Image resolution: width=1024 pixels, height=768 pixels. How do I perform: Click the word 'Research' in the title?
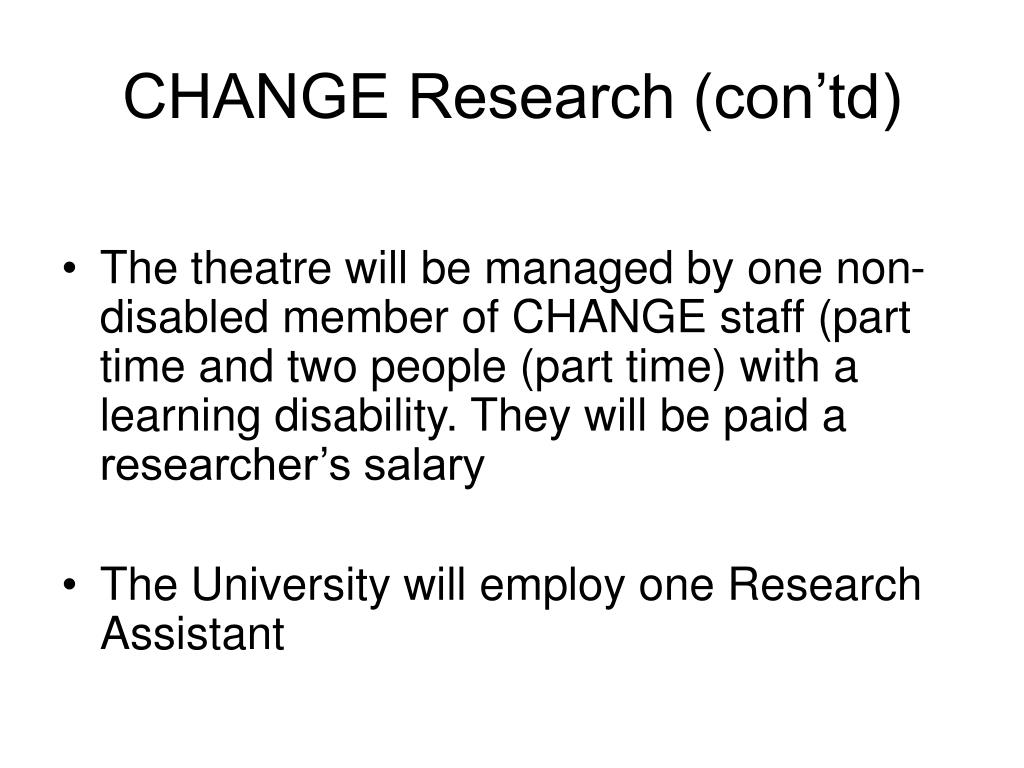541,97
